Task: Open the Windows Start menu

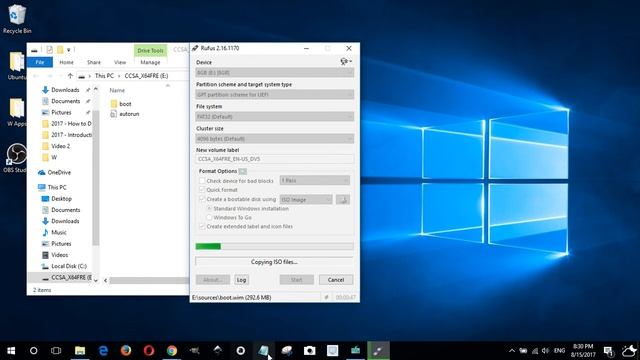Action: click(x=11, y=351)
